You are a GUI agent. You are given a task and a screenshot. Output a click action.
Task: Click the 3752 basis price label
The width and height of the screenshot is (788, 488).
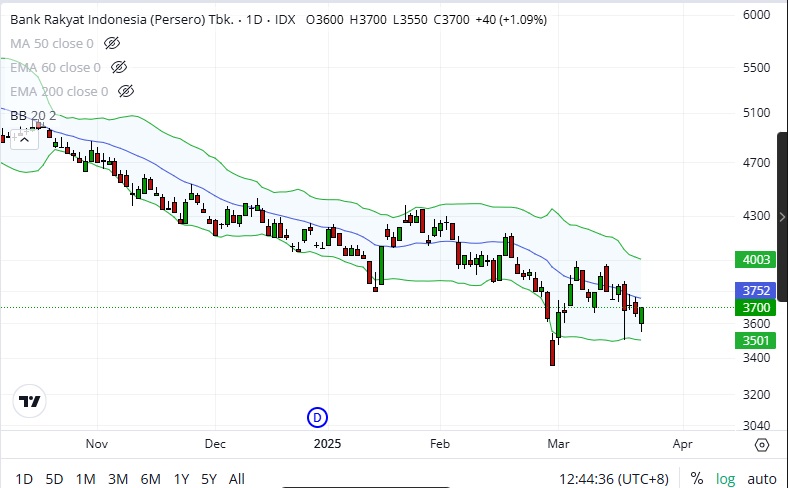(755, 290)
